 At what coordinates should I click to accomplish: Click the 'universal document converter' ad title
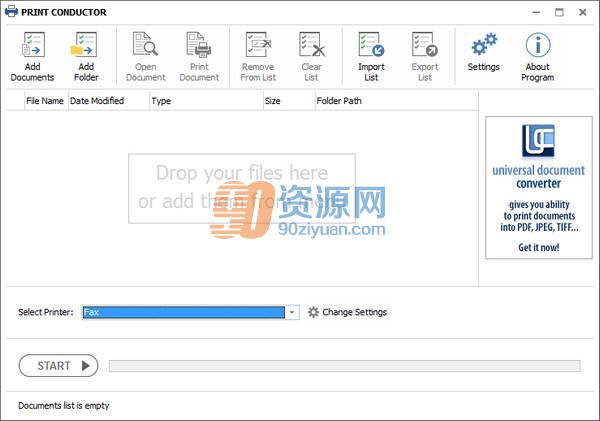click(x=538, y=176)
